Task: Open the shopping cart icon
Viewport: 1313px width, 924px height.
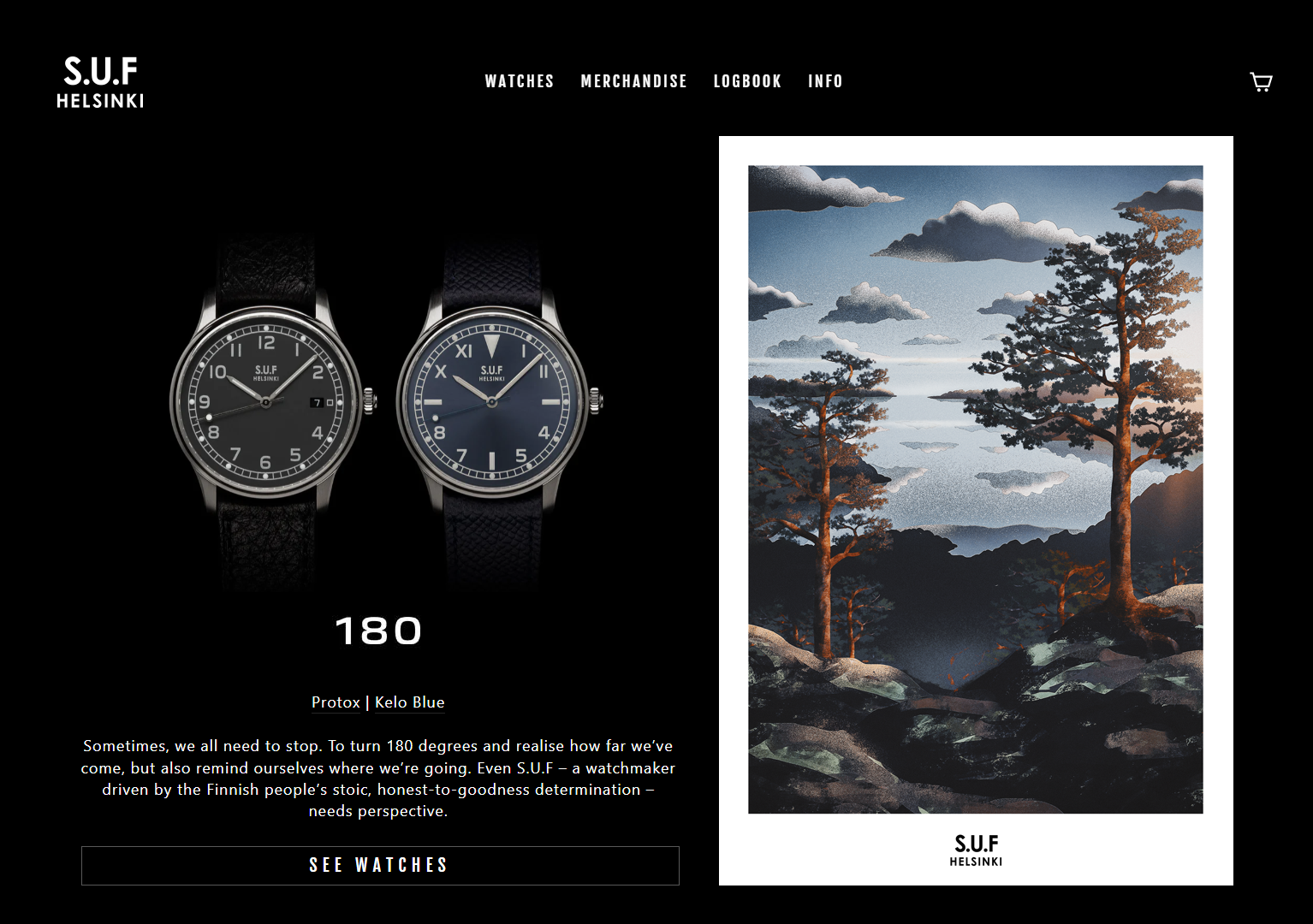Action: [x=1261, y=82]
